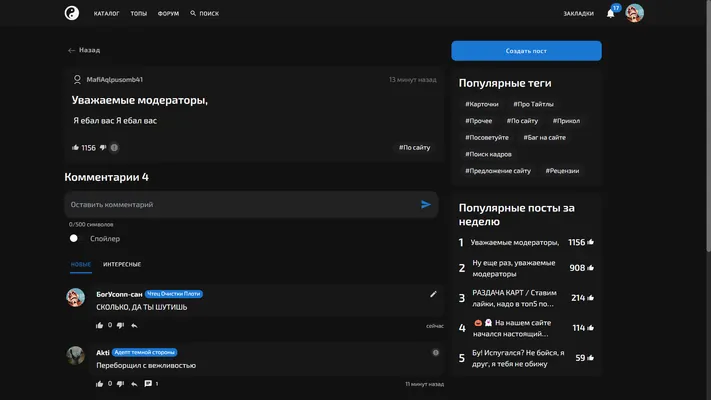Reply to БогУсопп-сан comment
Viewport: 711px width, 400px height.
click(134, 326)
